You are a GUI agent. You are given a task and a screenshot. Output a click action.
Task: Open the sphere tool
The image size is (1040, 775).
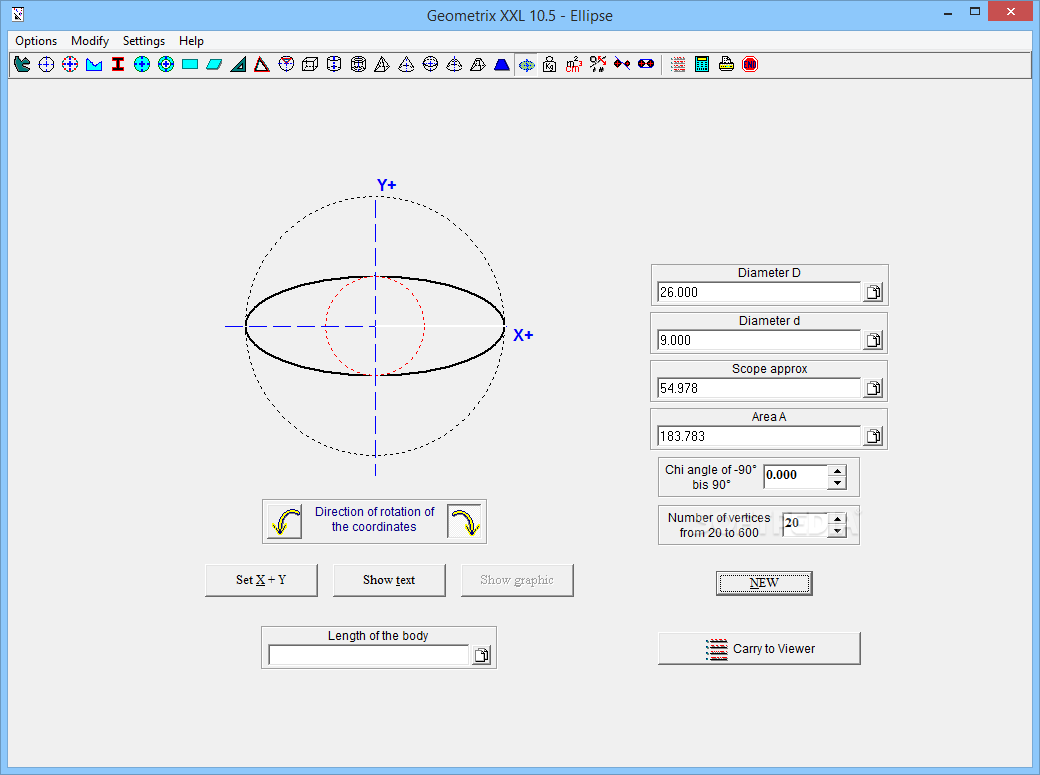430,64
